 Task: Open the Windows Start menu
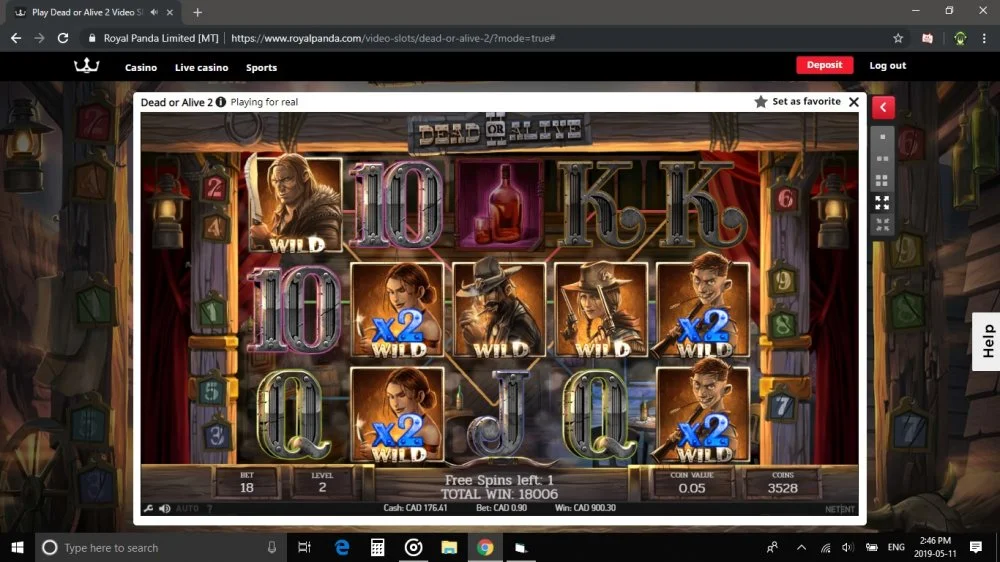tap(17, 547)
